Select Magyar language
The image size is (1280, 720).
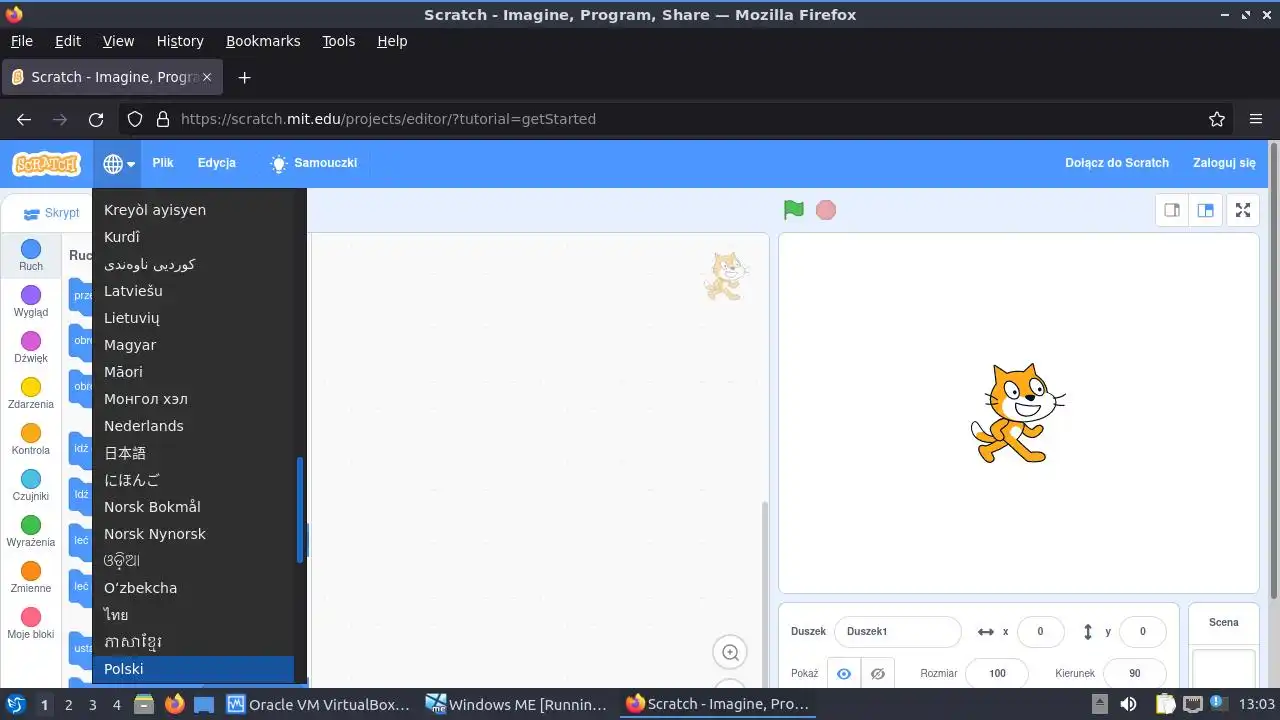click(194, 345)
